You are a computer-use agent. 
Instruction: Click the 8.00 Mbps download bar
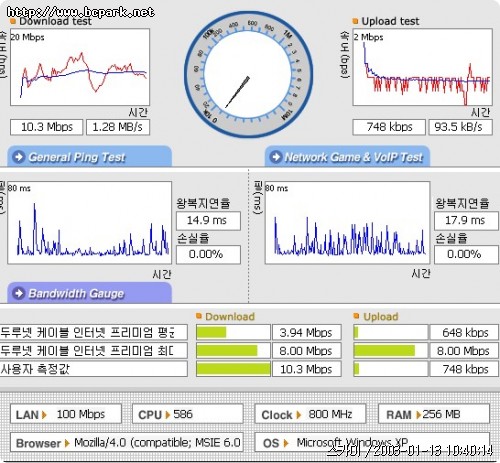click(233, 351)
